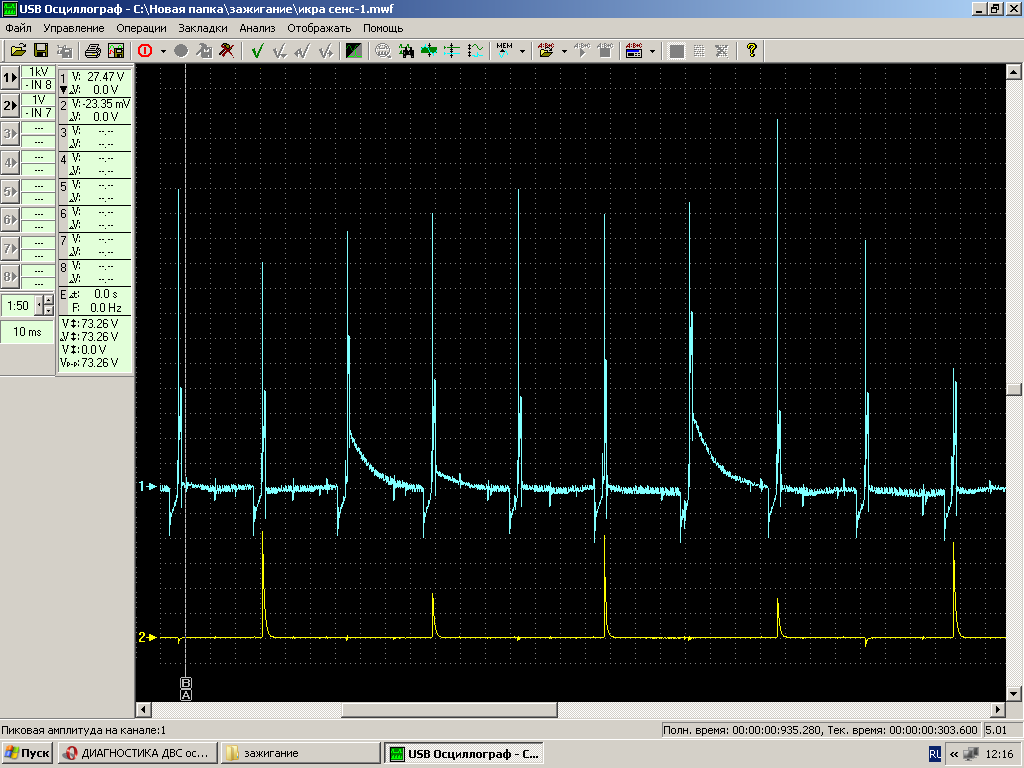Select the 1kV range field for channel 1

point(39,72)
